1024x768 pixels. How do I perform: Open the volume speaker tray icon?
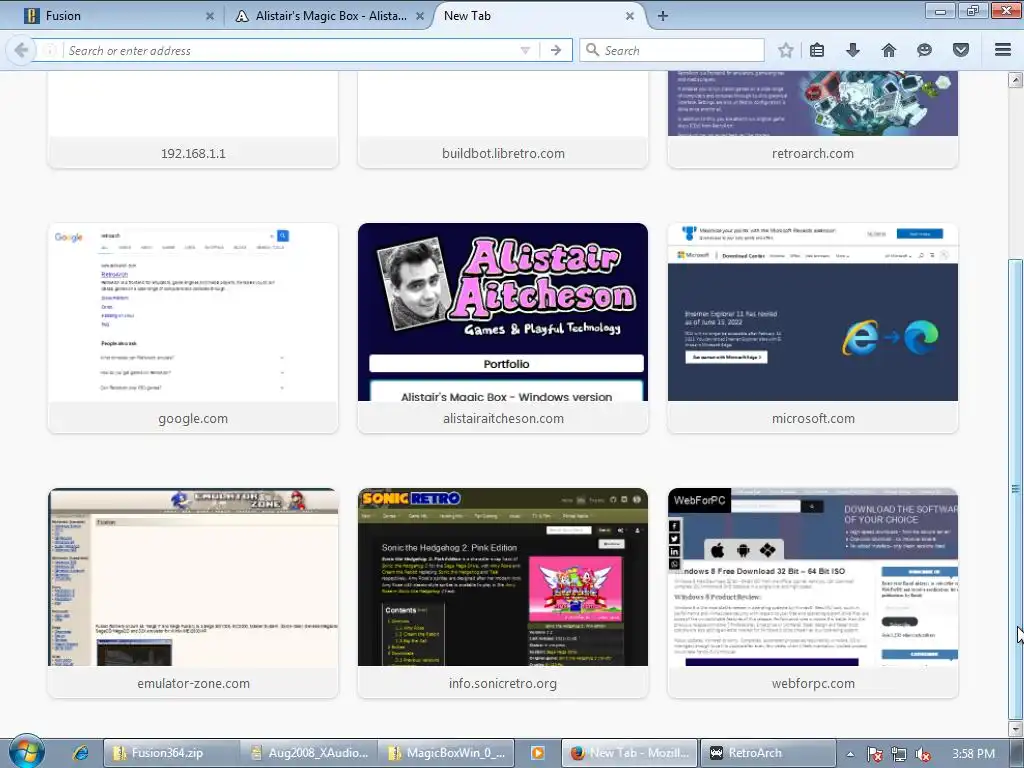[x=923, y=754]
